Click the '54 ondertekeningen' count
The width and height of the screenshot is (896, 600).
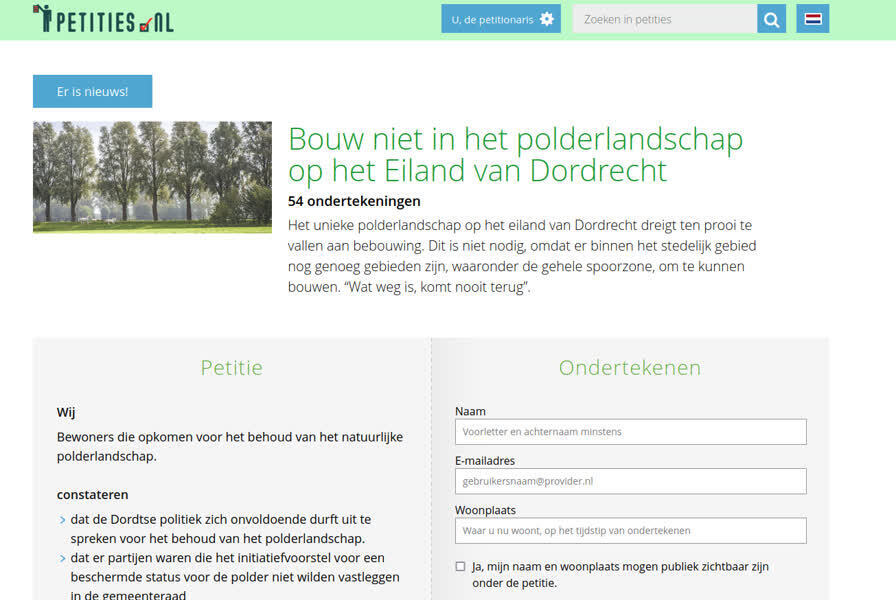(354, 201)
